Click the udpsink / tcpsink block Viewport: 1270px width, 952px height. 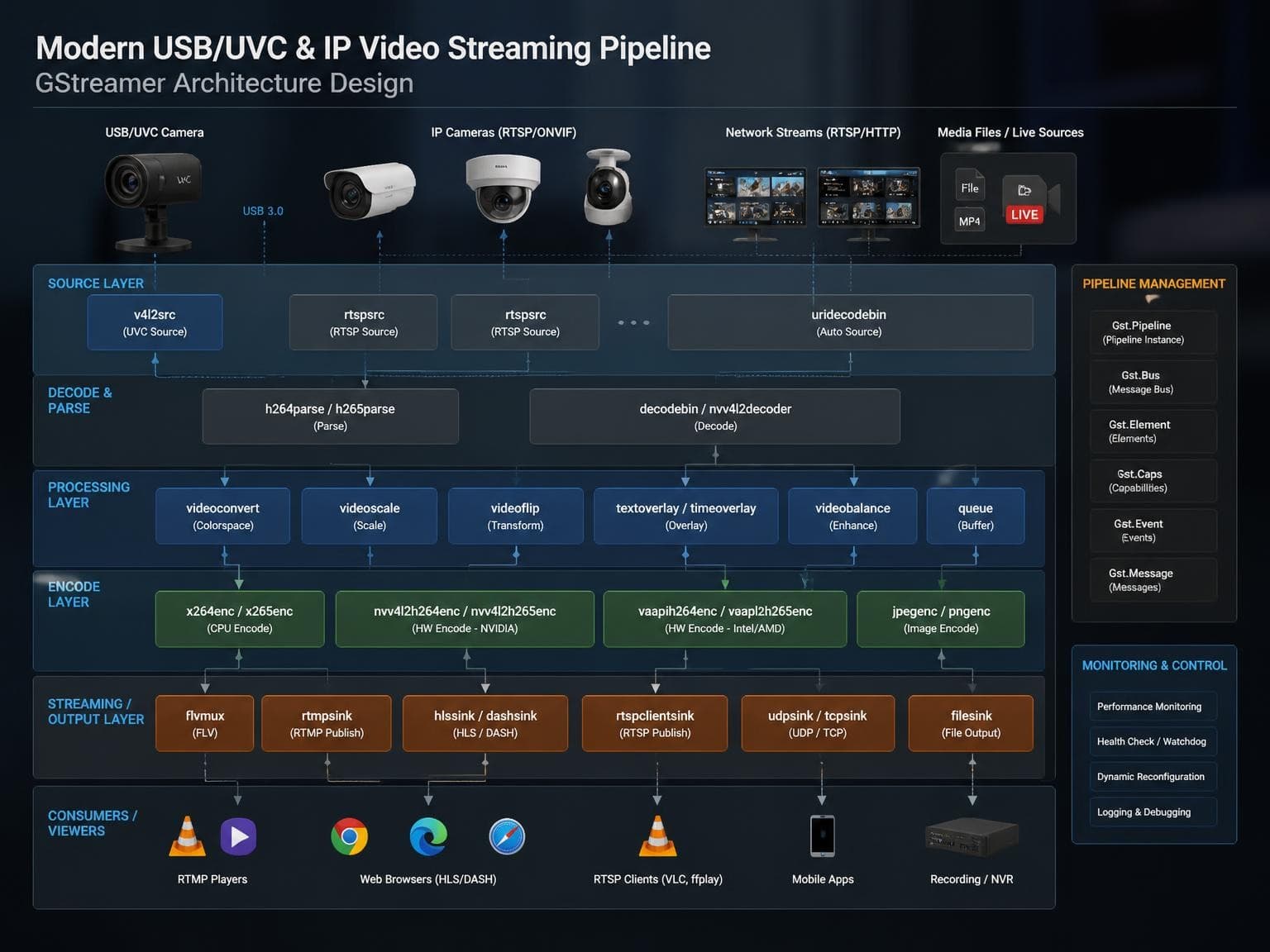pyautogui.click(x=818, y=723)
